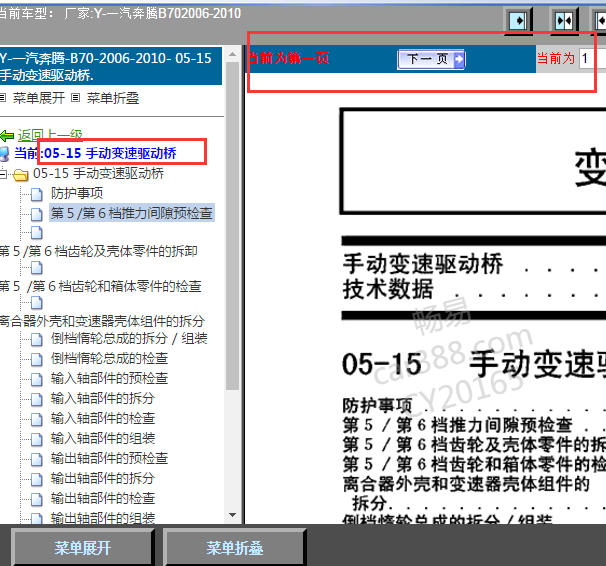Click small icon before top 菜单折叠

click(x=76, y=98)
